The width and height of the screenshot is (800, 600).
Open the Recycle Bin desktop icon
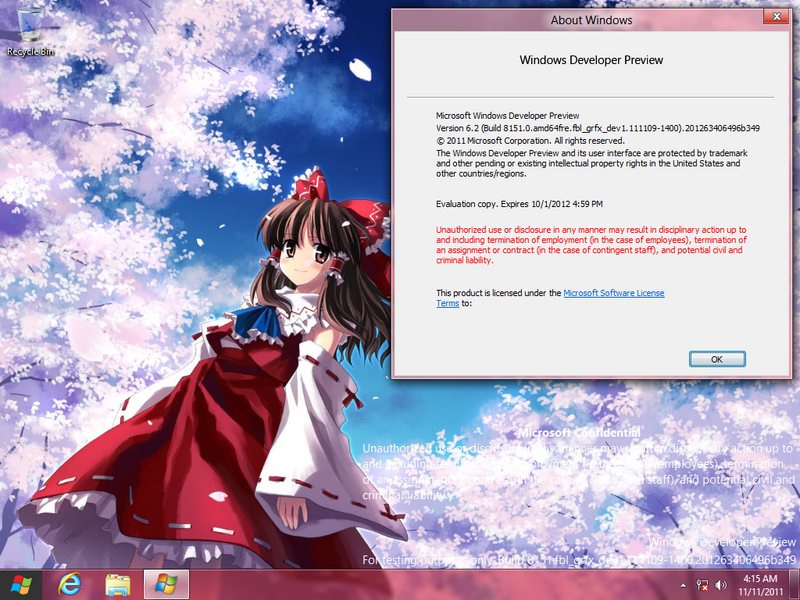click(30, 32)
